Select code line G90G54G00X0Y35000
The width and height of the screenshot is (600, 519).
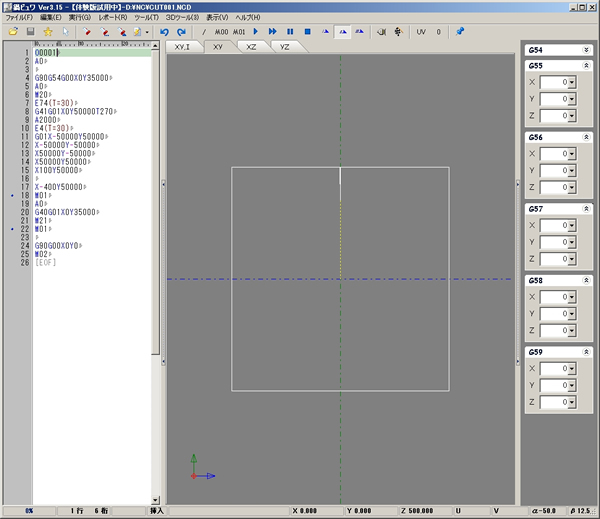point(72,78)
